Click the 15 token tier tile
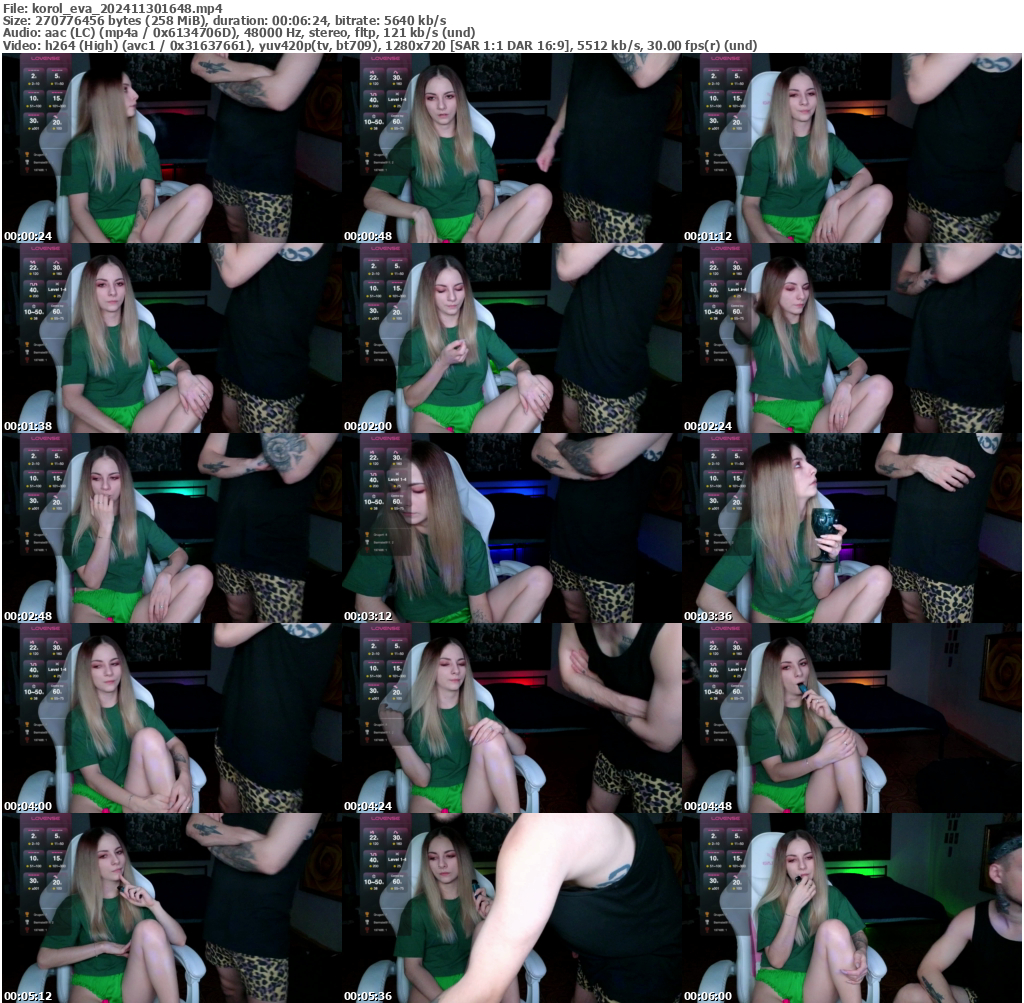Screen dimensions: 1024x1003 point(55,98)
